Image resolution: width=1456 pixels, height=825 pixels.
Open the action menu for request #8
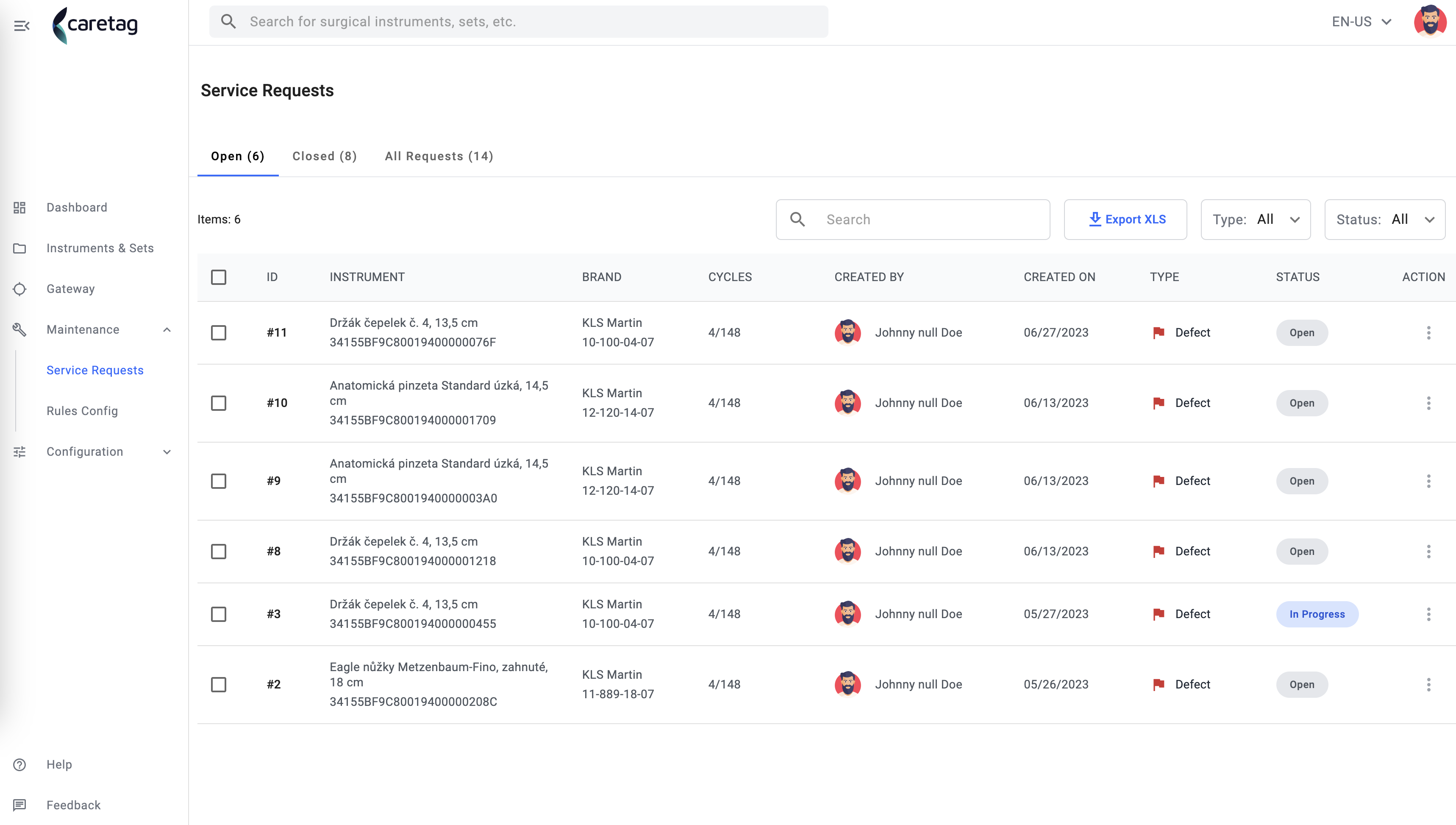(x=1429, y=551)
